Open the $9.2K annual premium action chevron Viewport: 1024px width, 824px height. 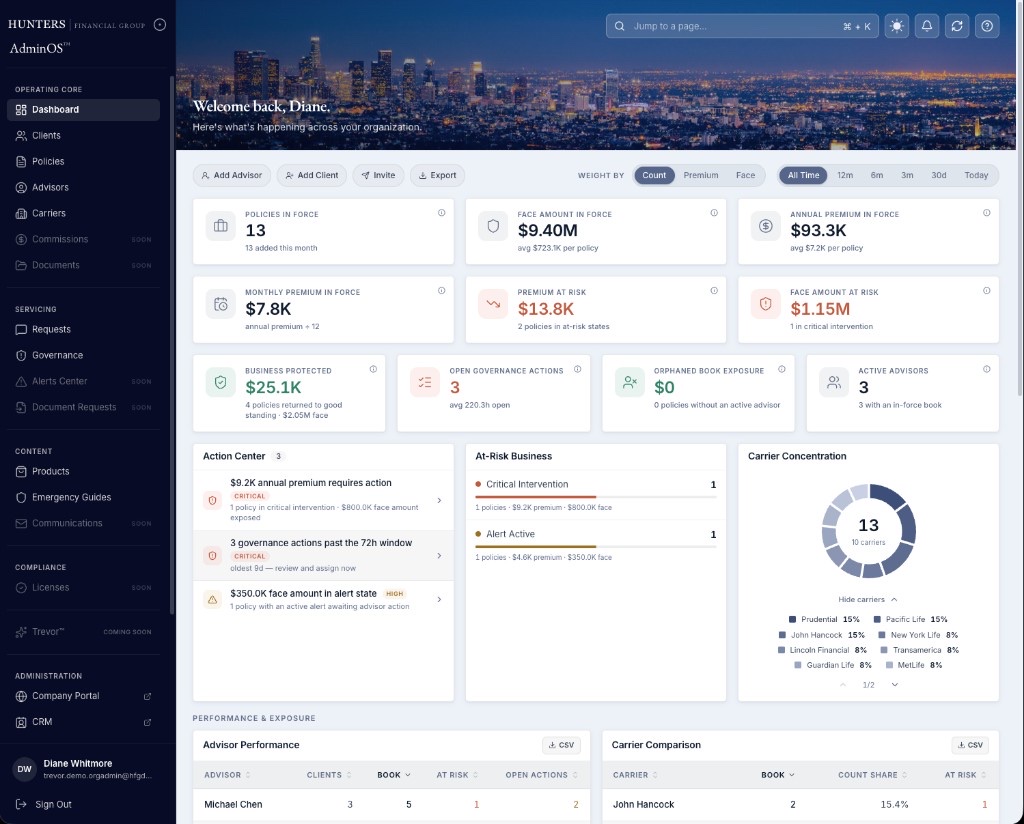click(x=439, y=500)
